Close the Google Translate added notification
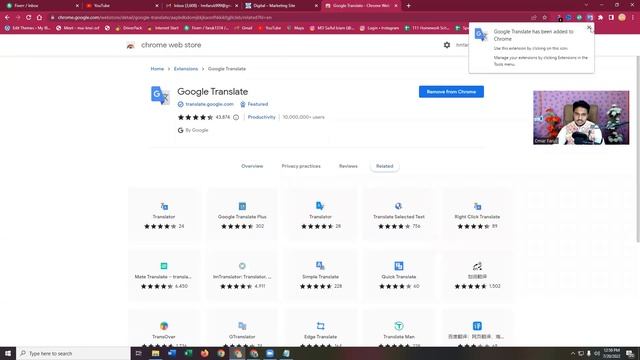The image size is (640, 360). point(589,28)
